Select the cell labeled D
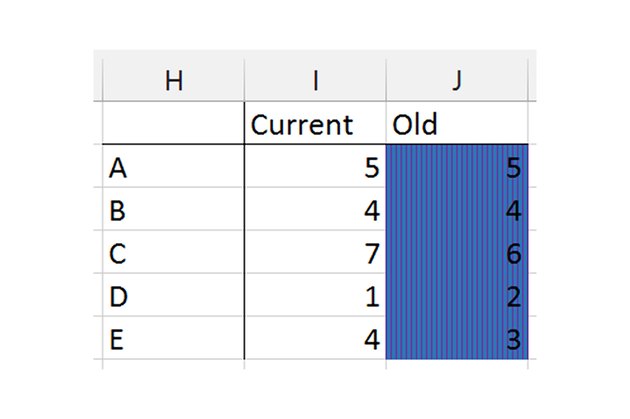The width and height of the screenshot is (630, 419). 173,294
